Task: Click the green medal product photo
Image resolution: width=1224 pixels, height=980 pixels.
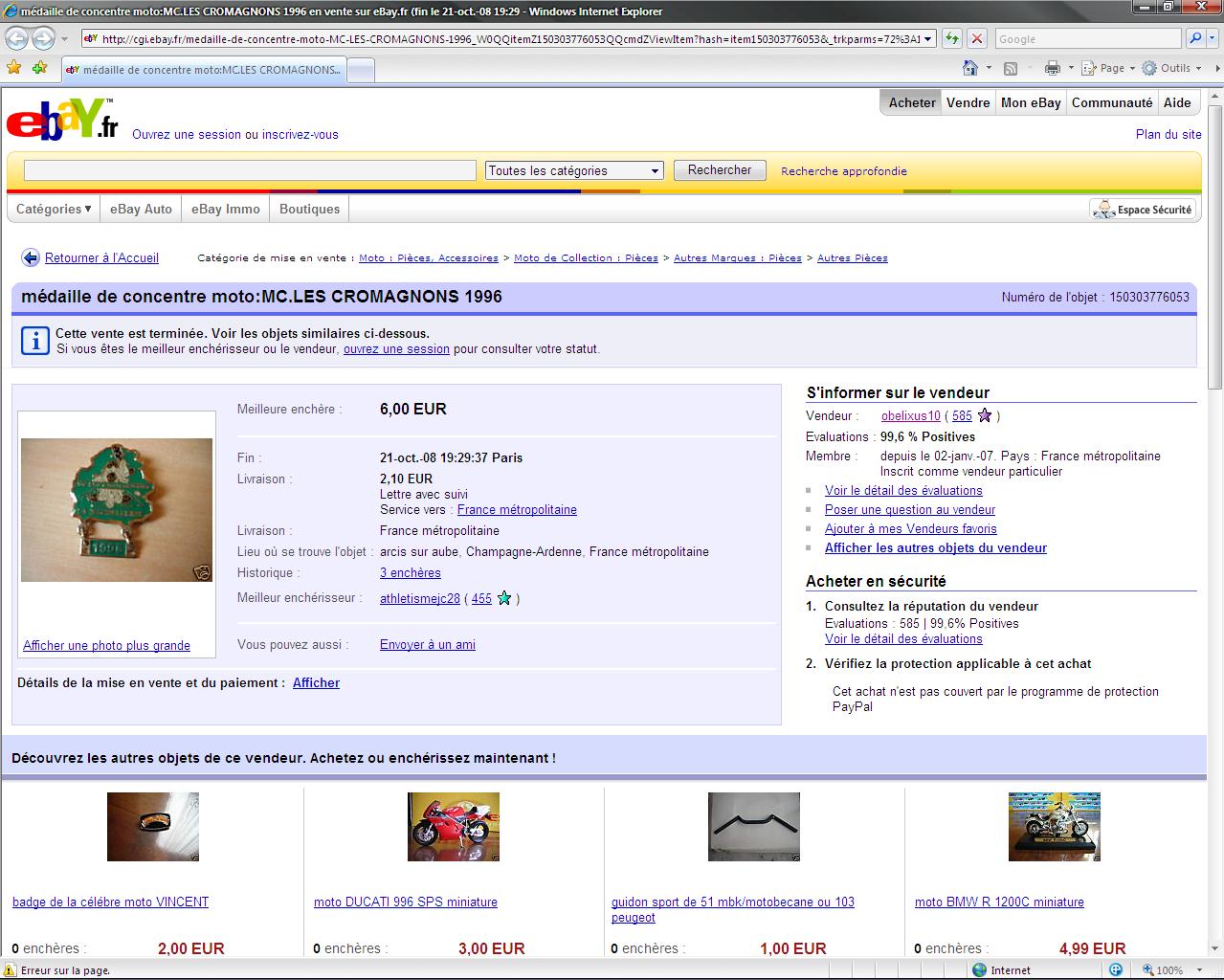Action: [117, 510]
